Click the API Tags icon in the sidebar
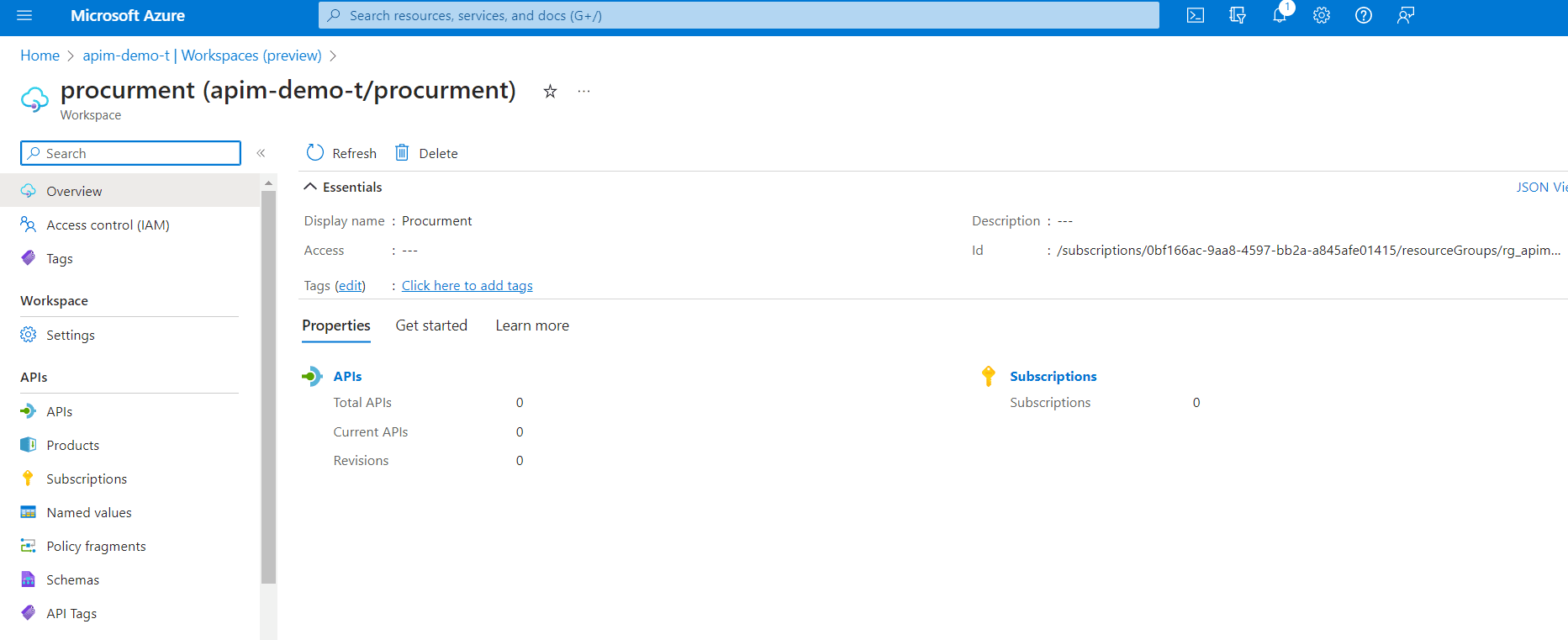1568x640 pixels. coord(29,613)
